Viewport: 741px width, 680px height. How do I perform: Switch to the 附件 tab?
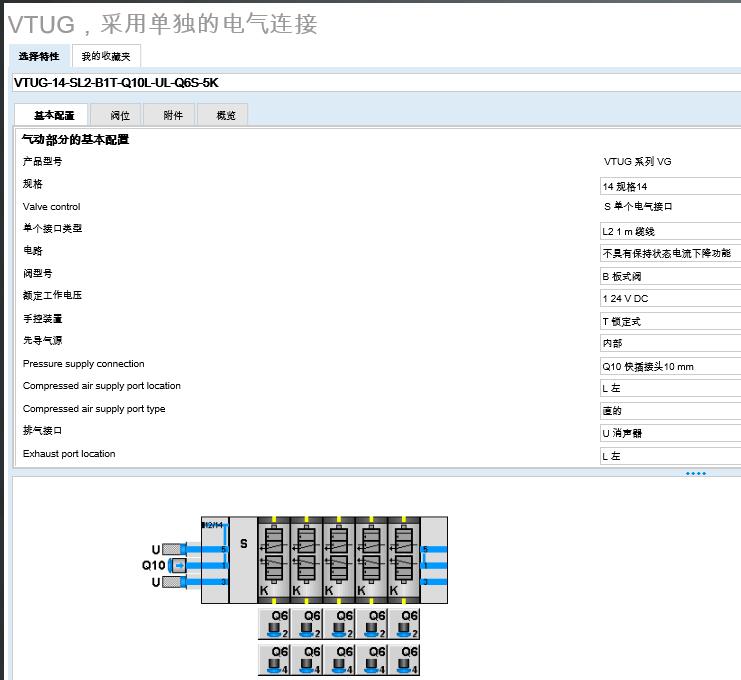(169, 115)
